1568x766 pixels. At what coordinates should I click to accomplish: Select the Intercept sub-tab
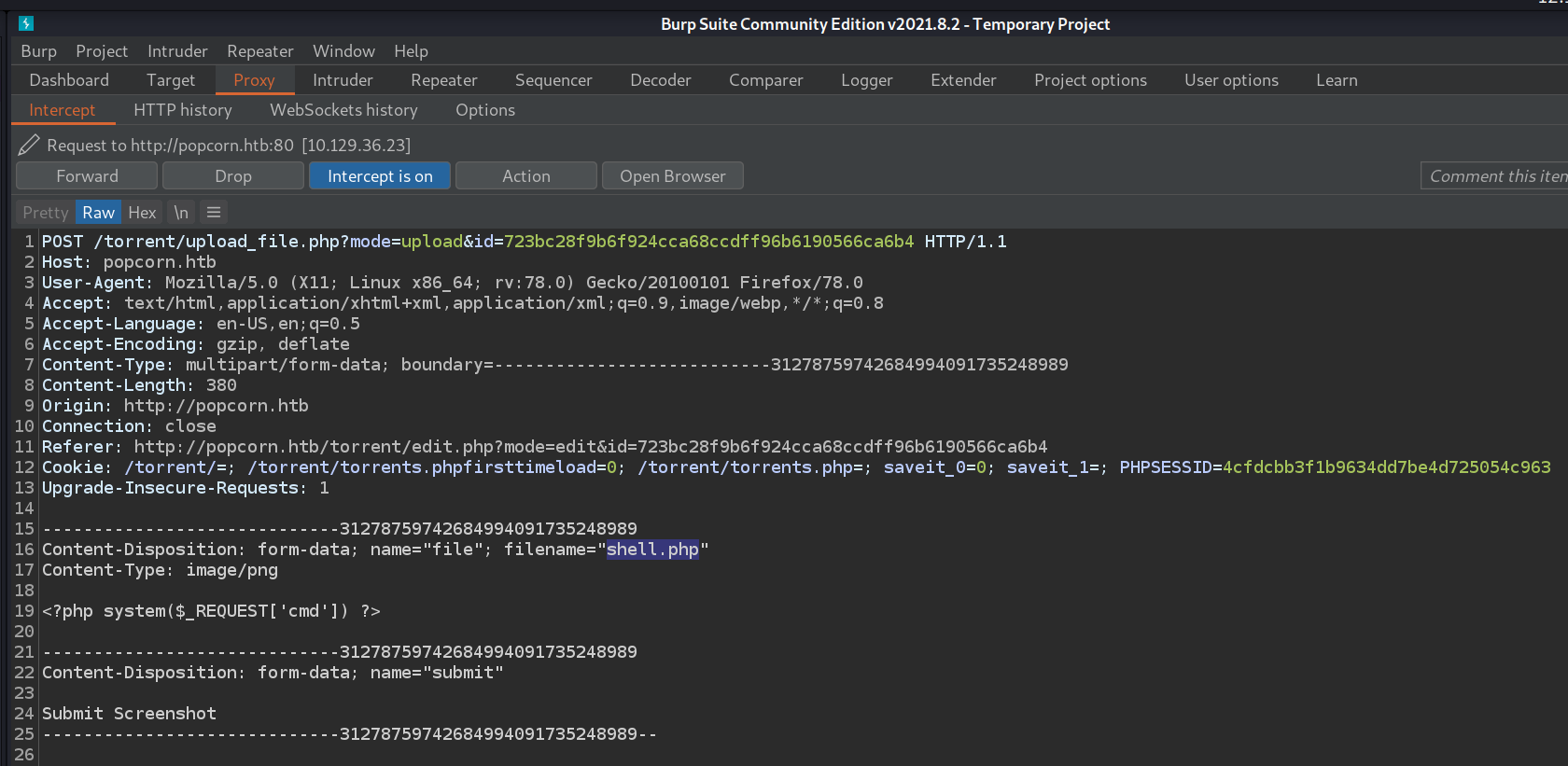pos(62,110)
